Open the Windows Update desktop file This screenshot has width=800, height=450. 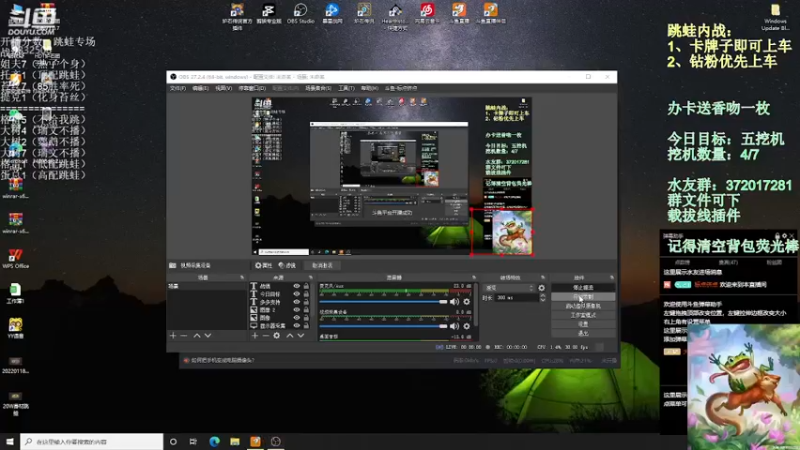tap(775, 17)
